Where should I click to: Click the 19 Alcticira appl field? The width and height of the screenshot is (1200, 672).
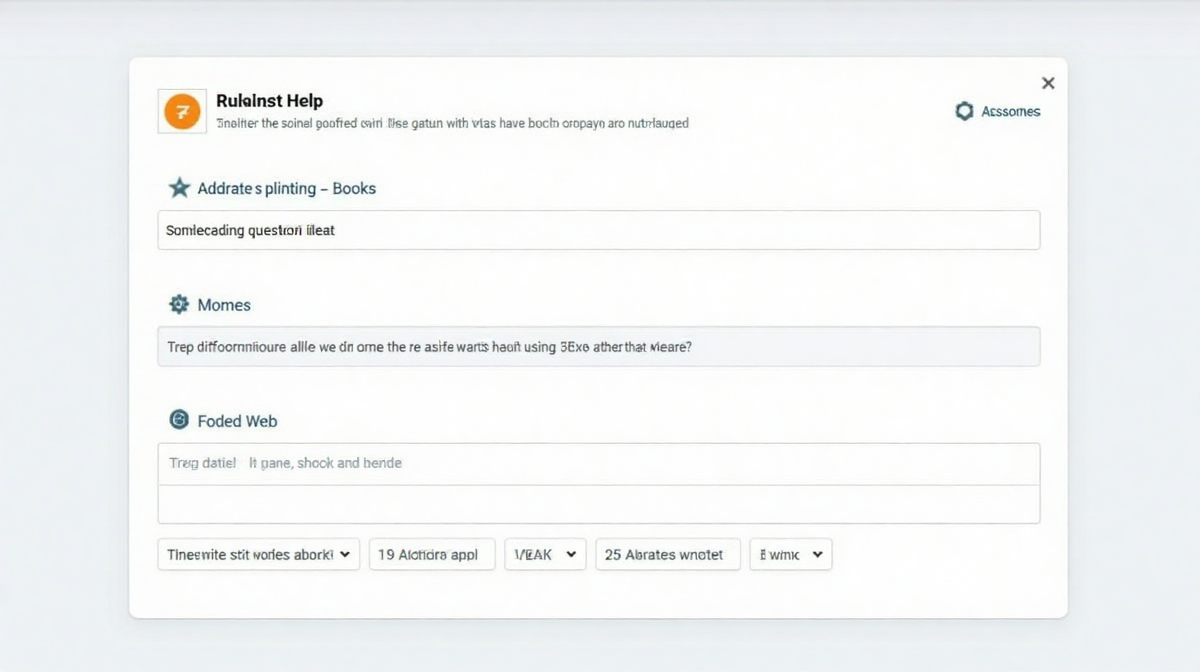tap(432, 554)
